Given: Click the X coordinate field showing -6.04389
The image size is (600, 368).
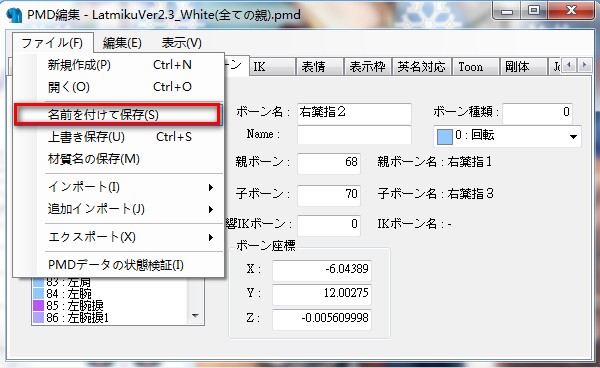Looking at the screenshot, I should pyautogui.click(x=322, y=270).
